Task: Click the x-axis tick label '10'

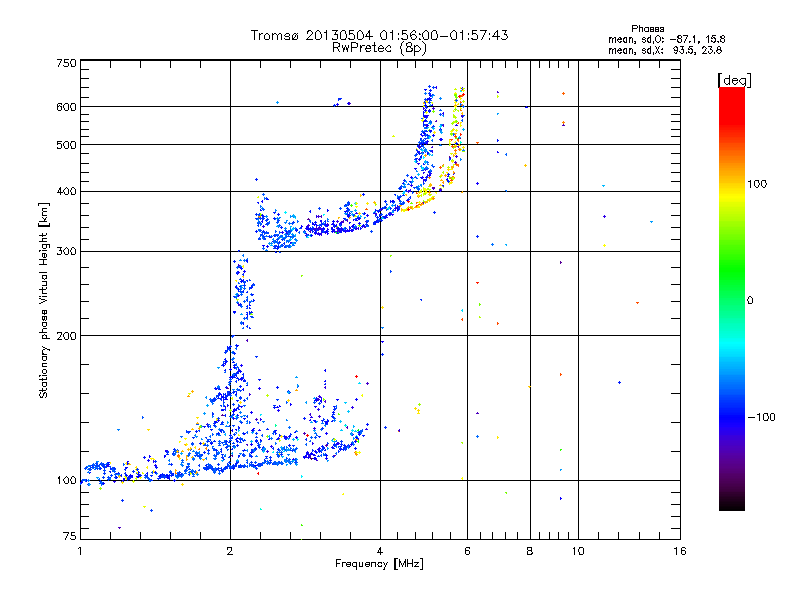Action: pos(578,551)
